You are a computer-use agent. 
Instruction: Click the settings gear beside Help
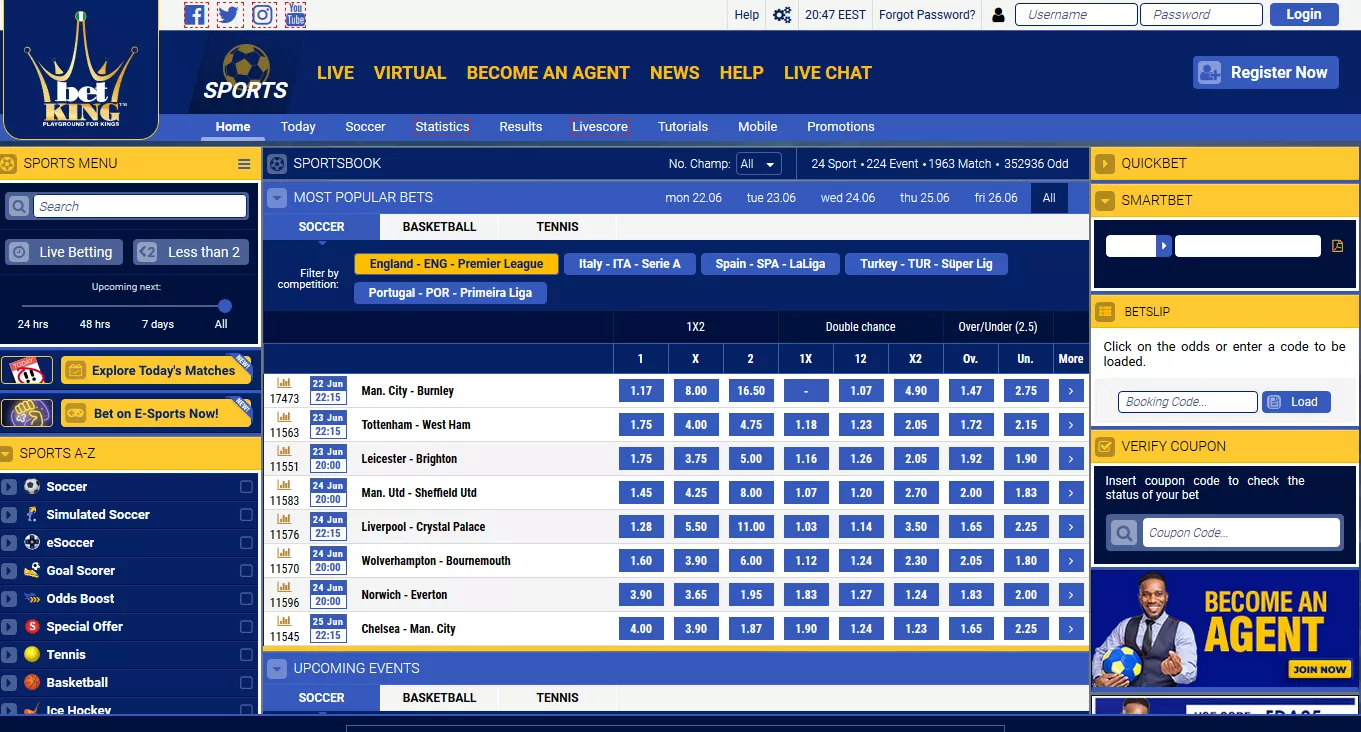[x=781, y=14]
